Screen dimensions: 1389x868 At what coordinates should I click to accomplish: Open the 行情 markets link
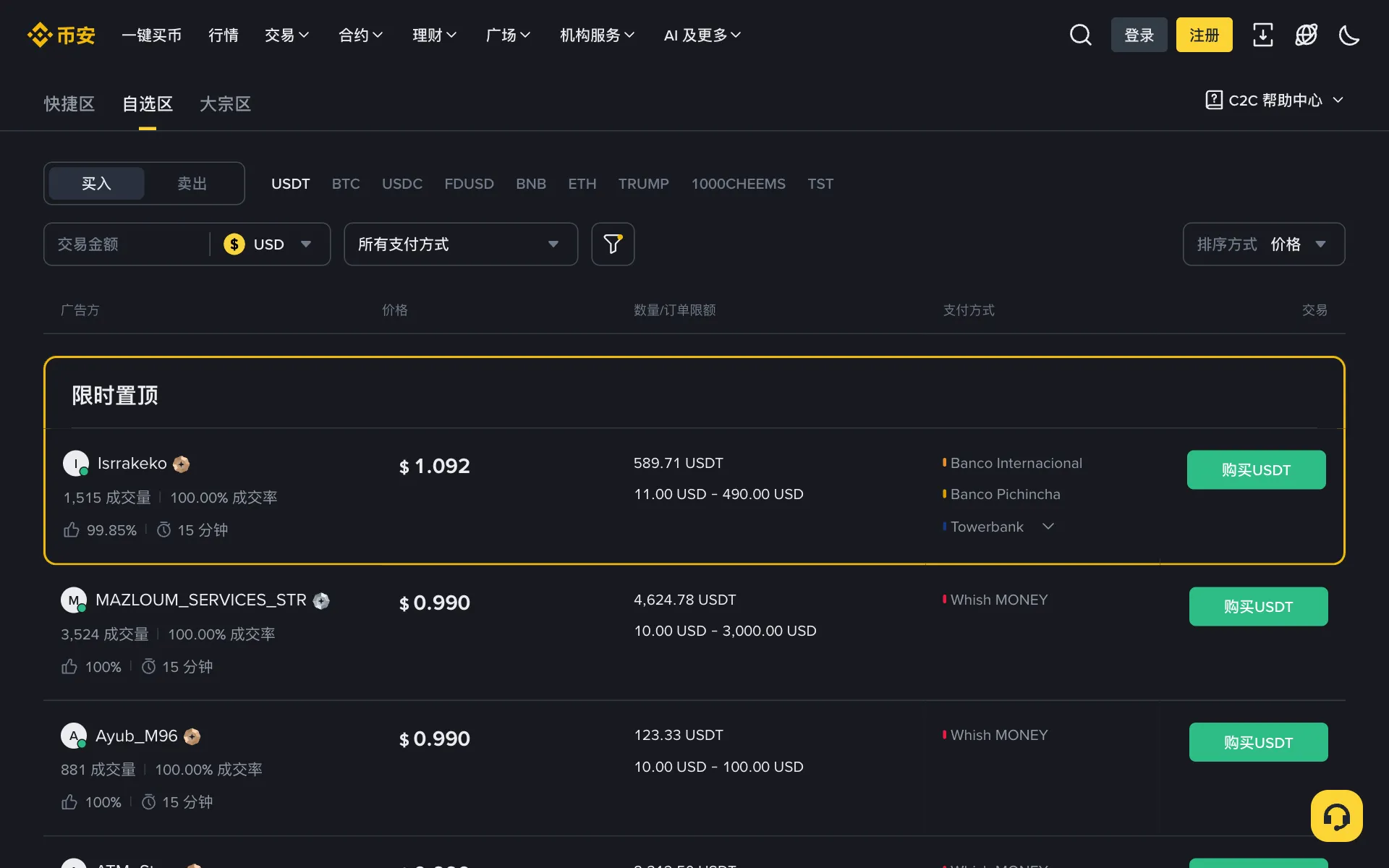coord(224,35)
